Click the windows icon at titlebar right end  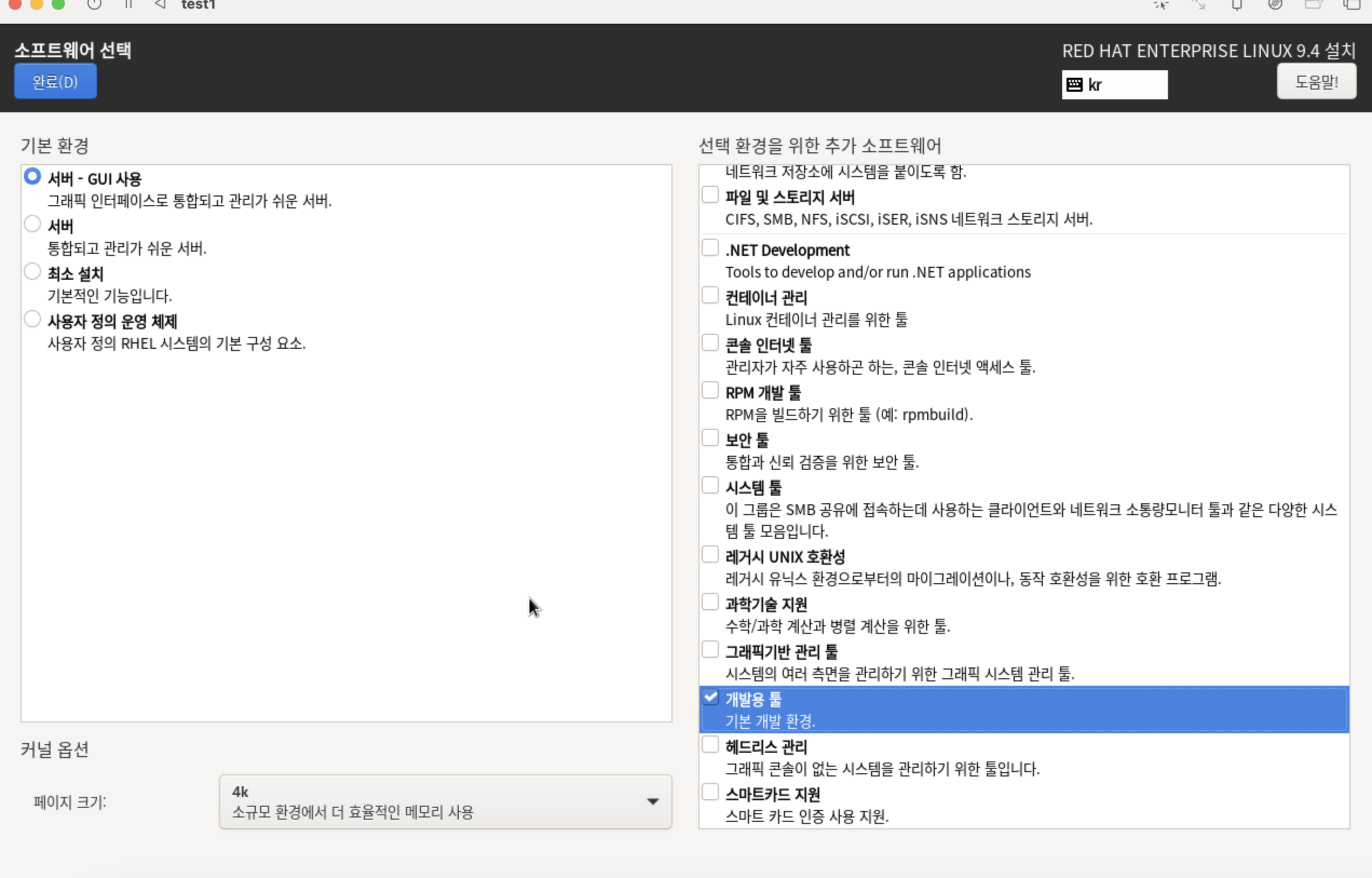click(x=1351, y=5)
